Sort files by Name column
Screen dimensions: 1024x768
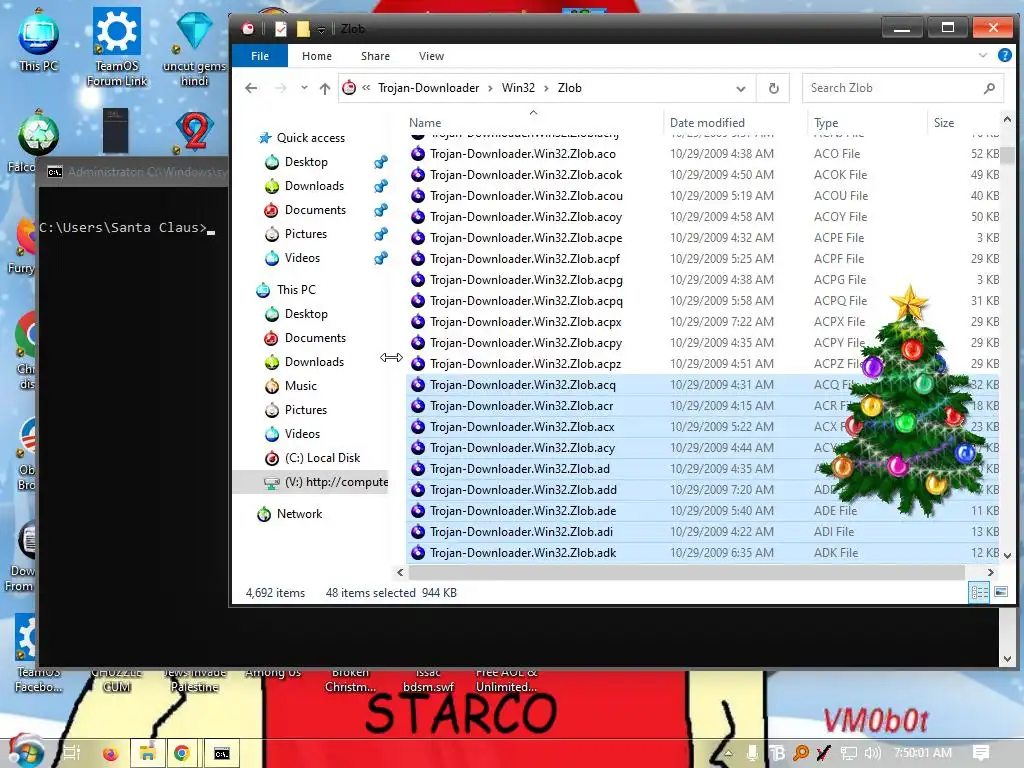pyautogui.click(x=424, y=123)
